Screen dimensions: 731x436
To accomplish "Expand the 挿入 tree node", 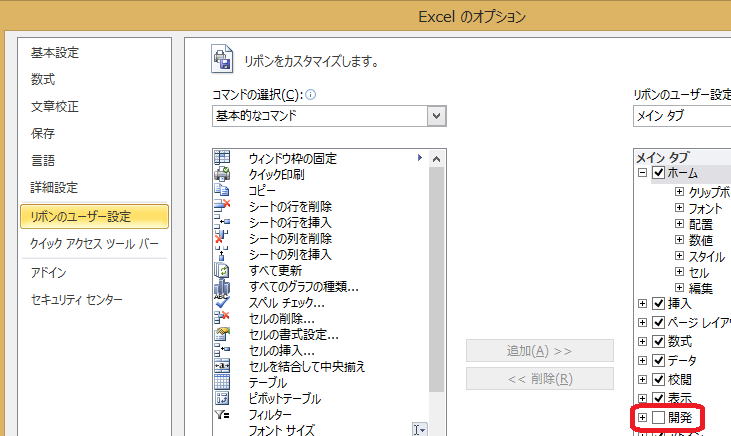I will click(x=642, y=304).
